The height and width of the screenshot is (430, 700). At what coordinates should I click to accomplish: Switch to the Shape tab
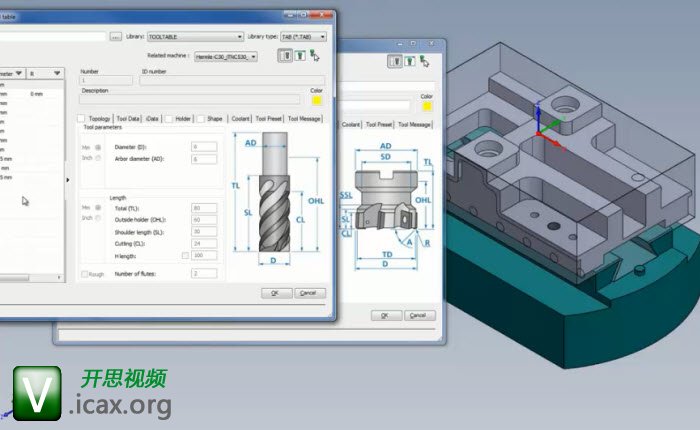click(x=215, y=119)
